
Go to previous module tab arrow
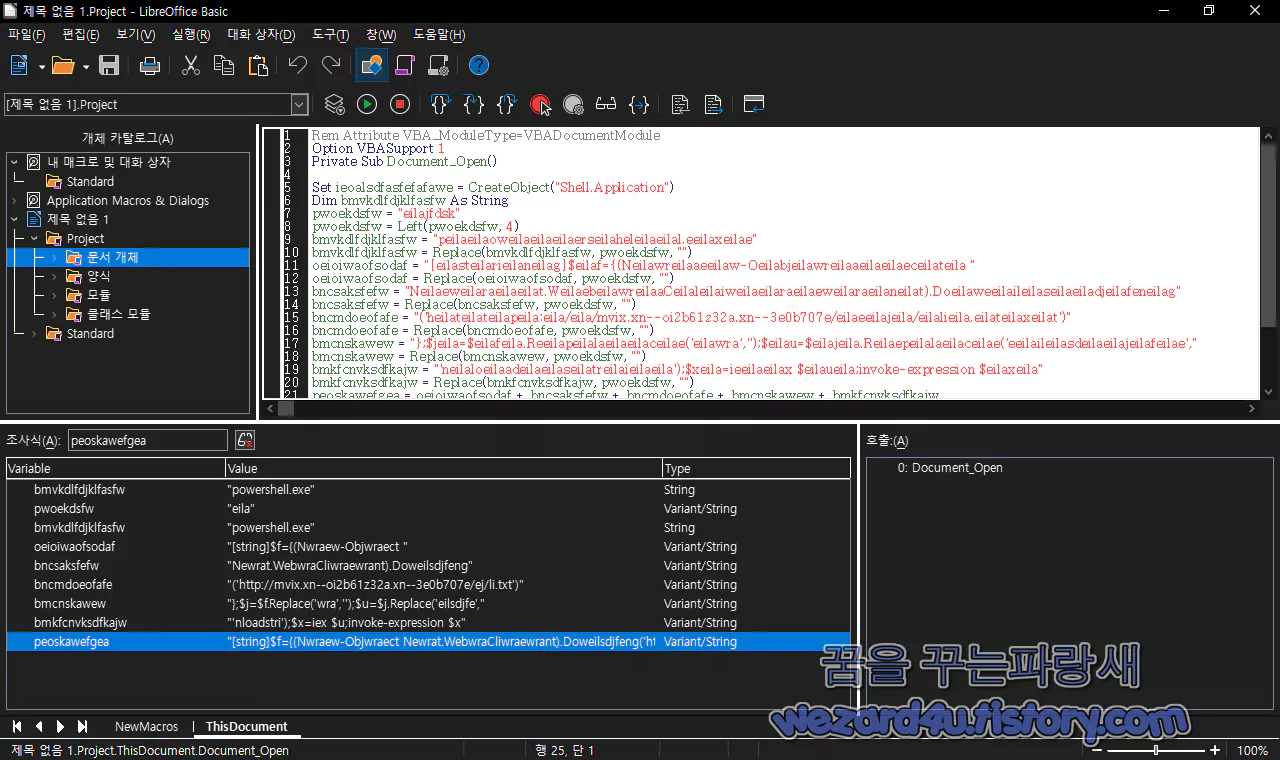click(x=39, y=727)
